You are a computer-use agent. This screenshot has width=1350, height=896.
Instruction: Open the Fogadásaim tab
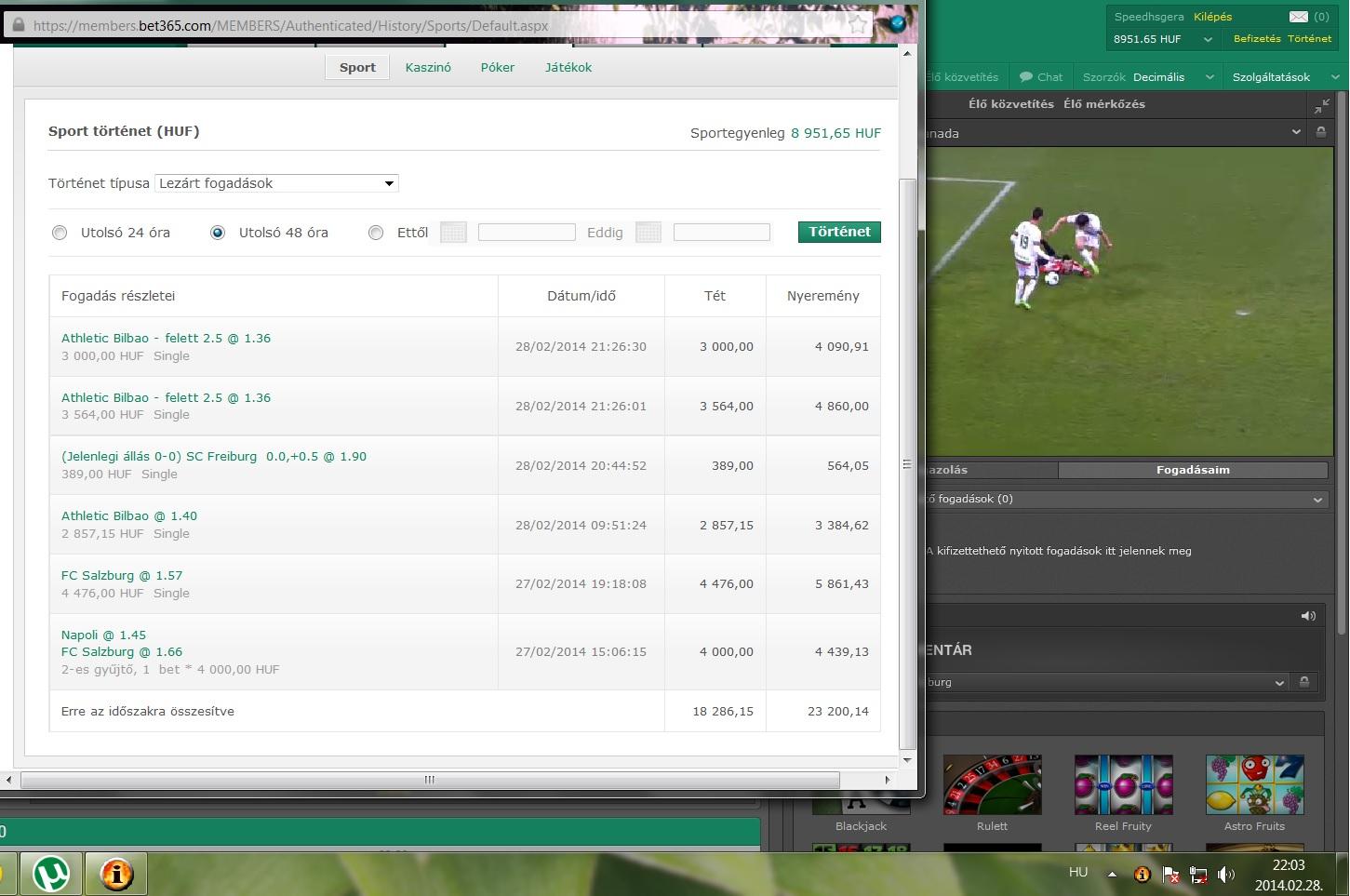(1193, 470)
